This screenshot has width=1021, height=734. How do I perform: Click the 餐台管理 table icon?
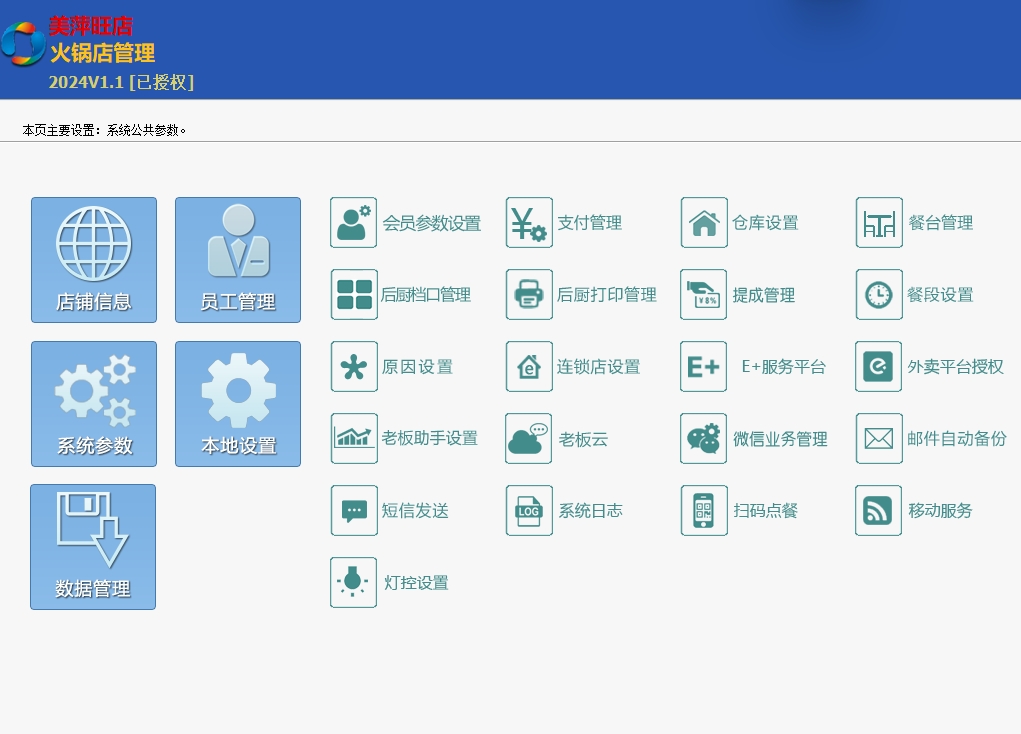879,223
